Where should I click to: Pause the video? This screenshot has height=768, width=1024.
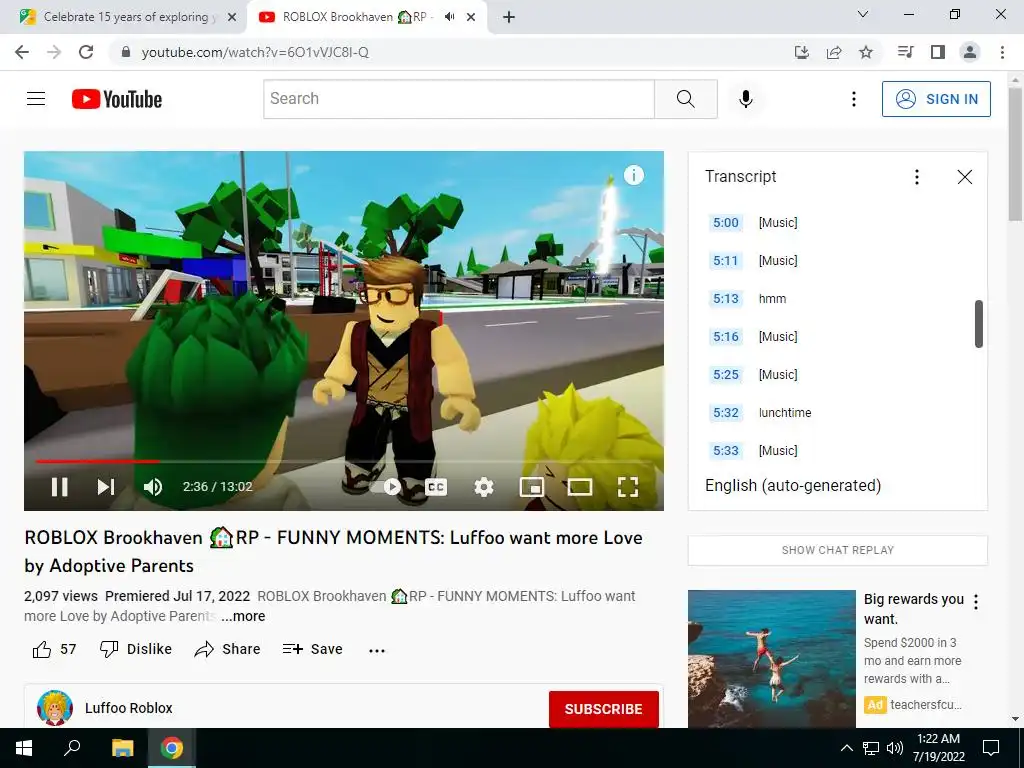[59, 487]
